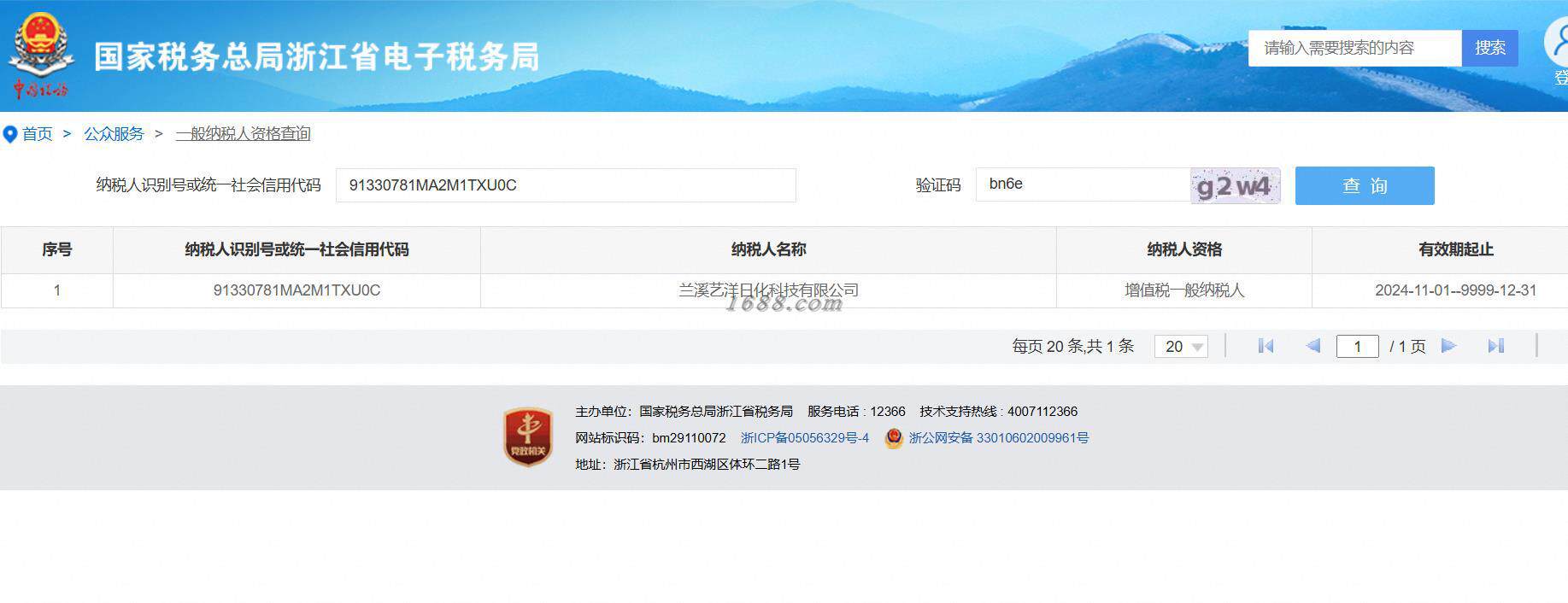Go to last page arrow icon
Screen dimensions: 1568x603
click(1495, 346)
